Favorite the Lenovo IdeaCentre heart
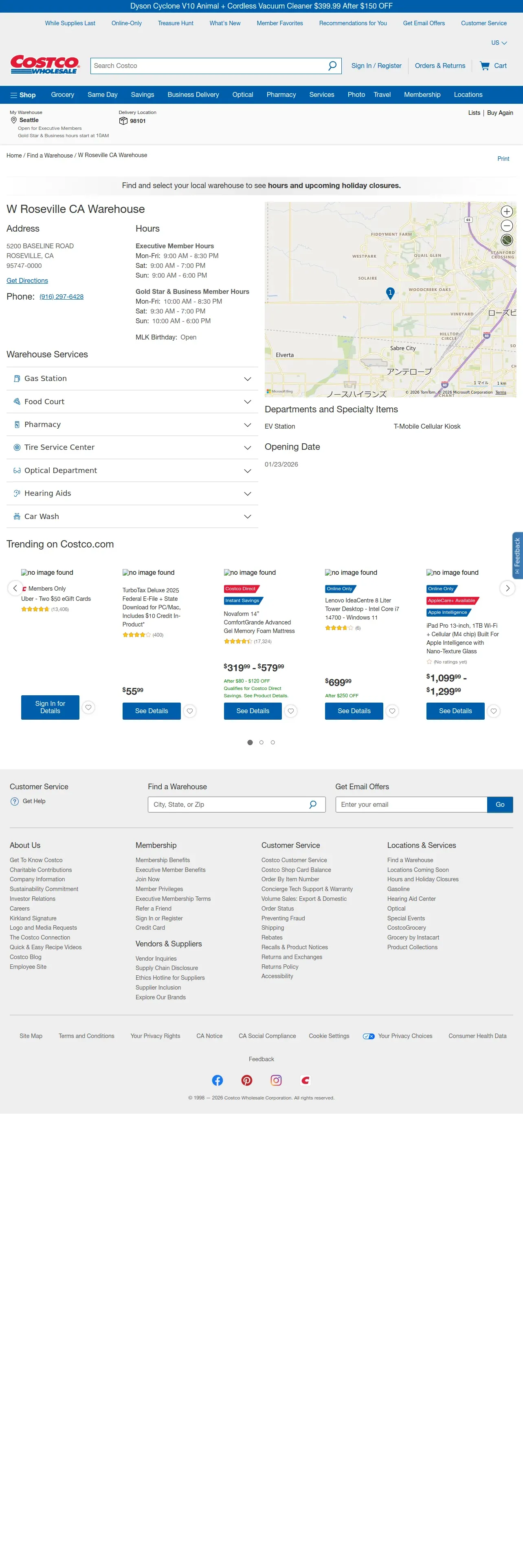This screenshot has width=523, height=1568. [393, 711]
